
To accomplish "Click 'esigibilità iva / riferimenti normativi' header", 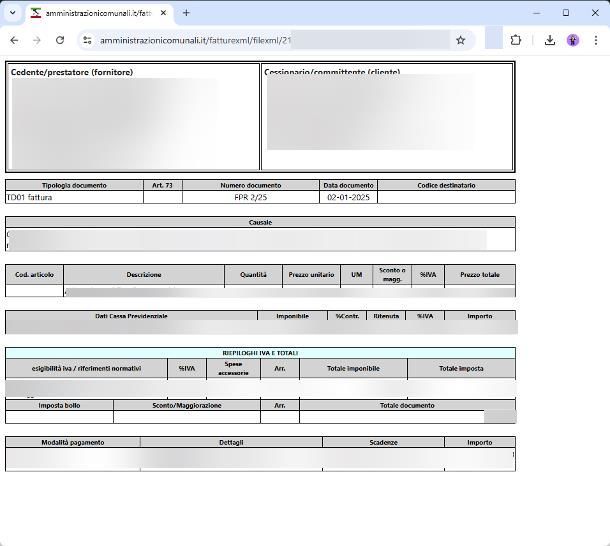I will point(86,369).
